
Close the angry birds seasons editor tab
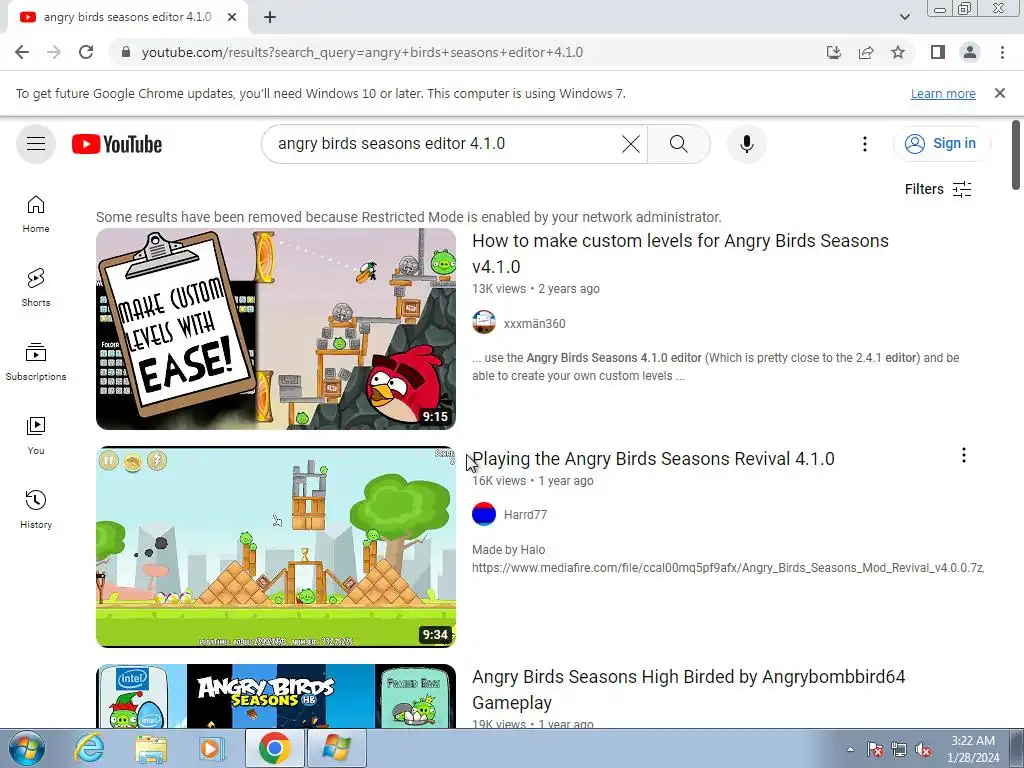click(232, 18)
